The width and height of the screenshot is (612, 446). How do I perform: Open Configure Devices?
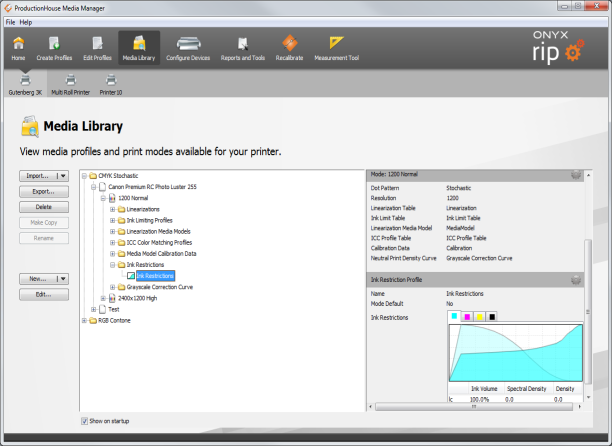coord(188,48)
